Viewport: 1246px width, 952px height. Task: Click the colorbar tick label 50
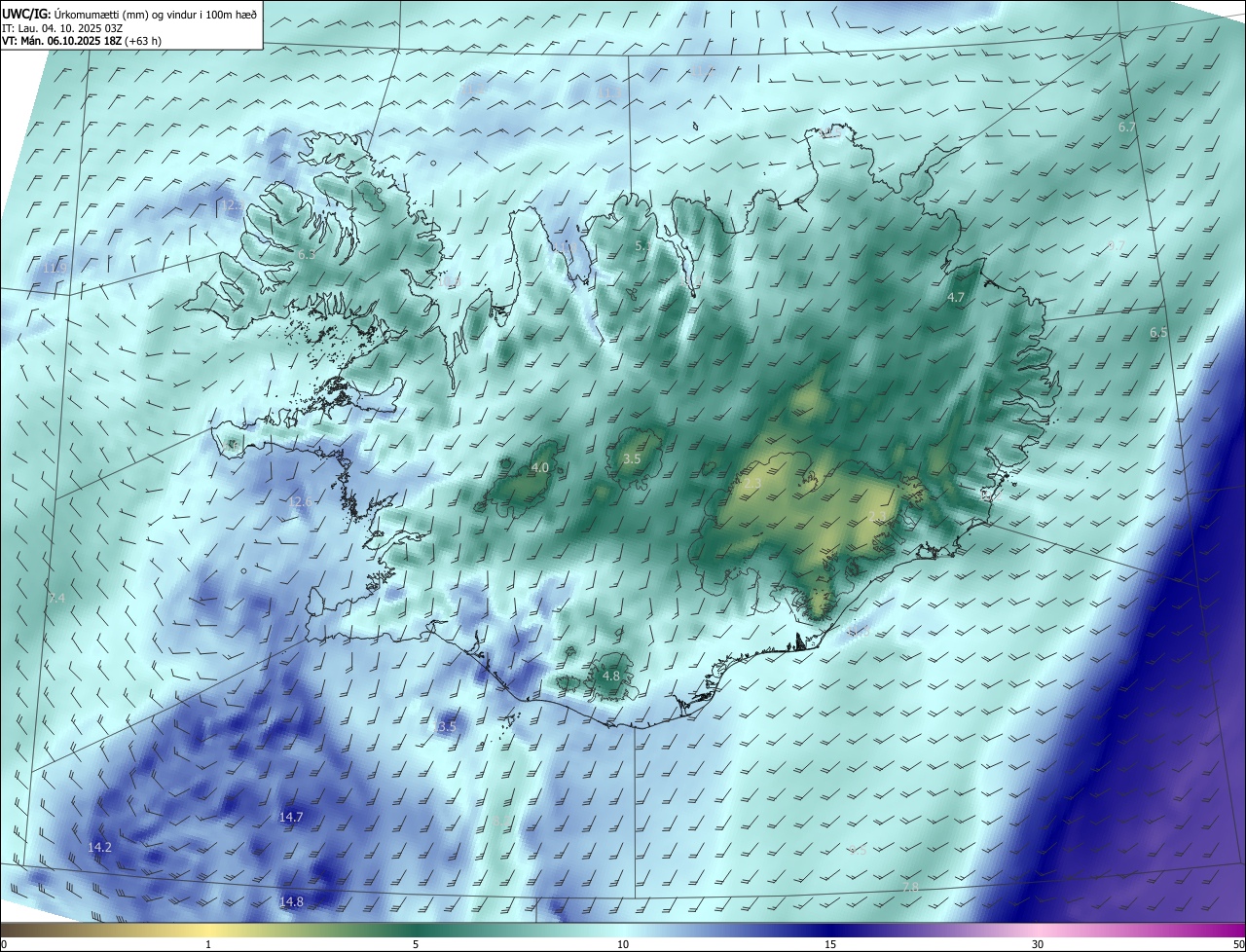[x=1238, y=944]
